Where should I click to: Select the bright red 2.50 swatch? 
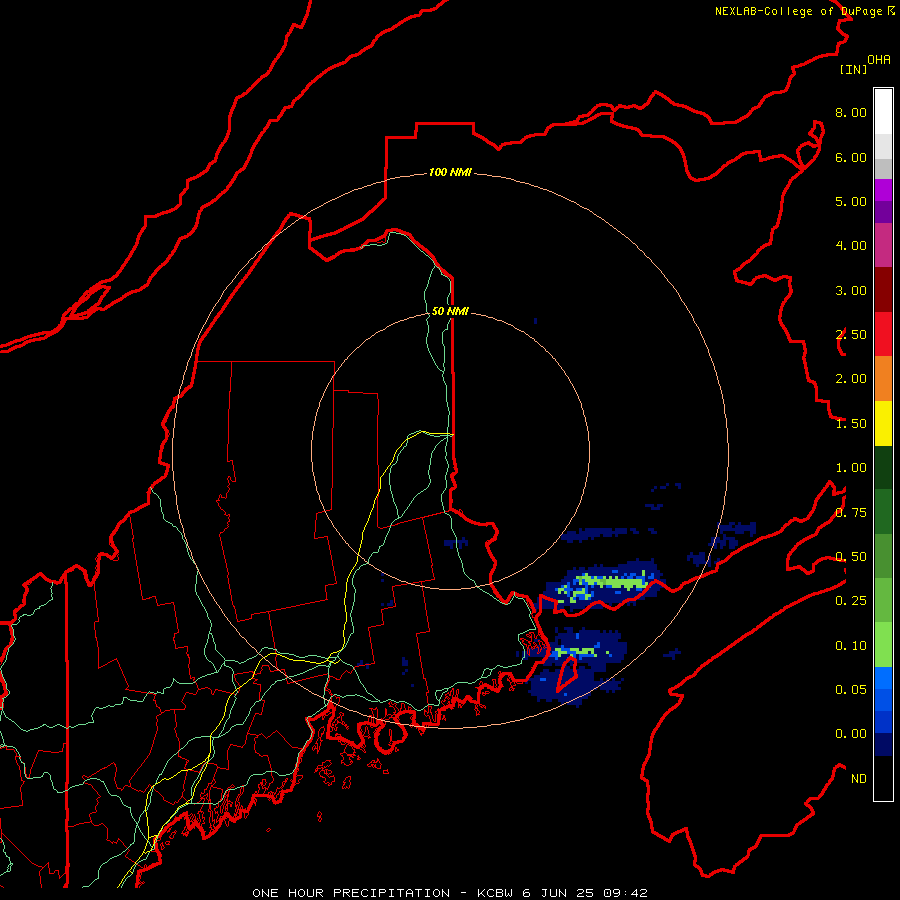point(883,334)
